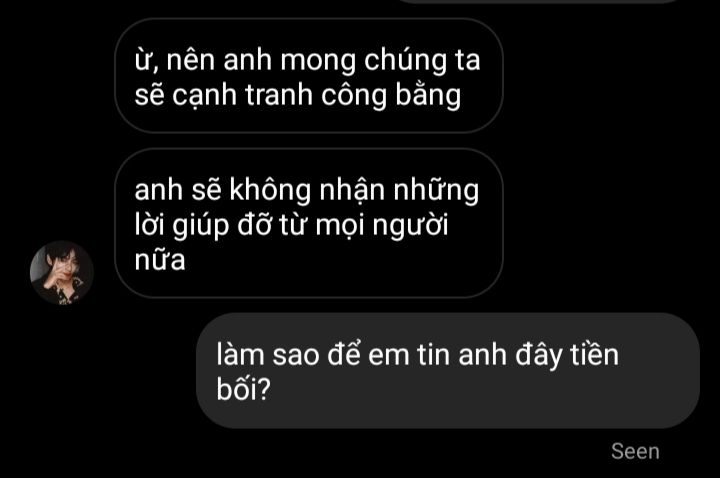Click the 'Seen' status label
This screenshot has height=478, width=720.
(635, 451)
